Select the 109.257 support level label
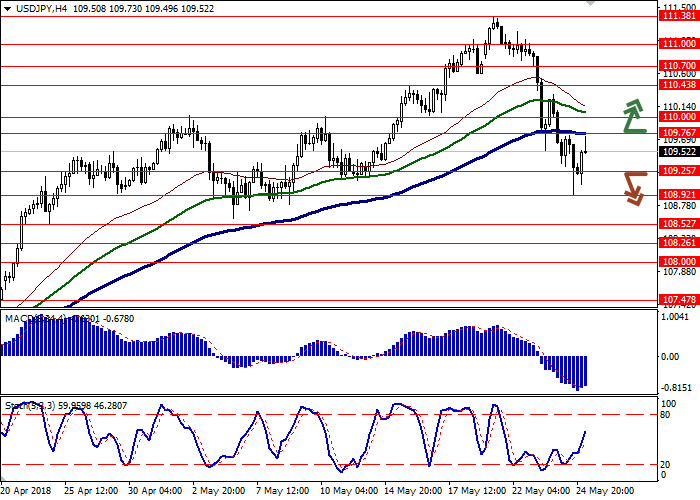Screen dimensions: 700x500 678,171
